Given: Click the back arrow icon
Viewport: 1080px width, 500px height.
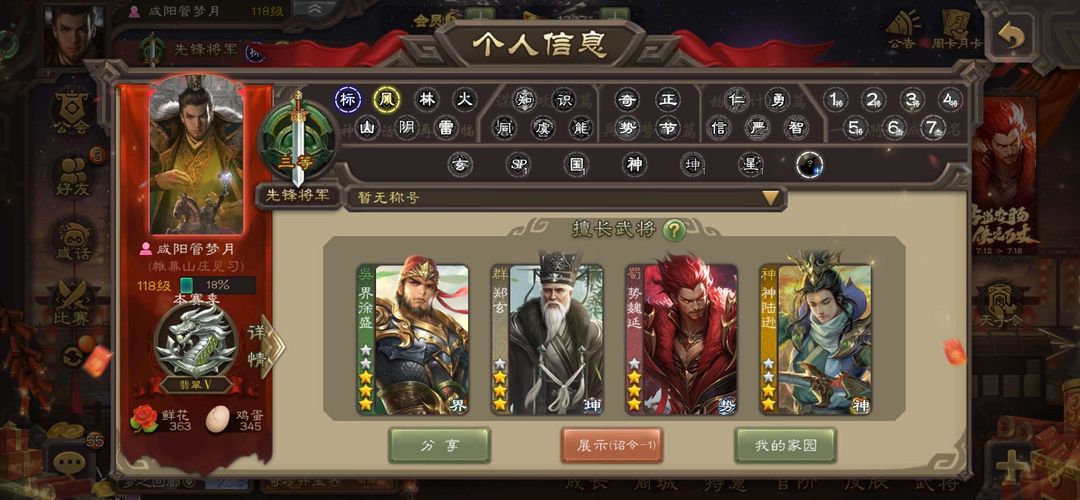Looking at the screenshot, I should 1010,36.
